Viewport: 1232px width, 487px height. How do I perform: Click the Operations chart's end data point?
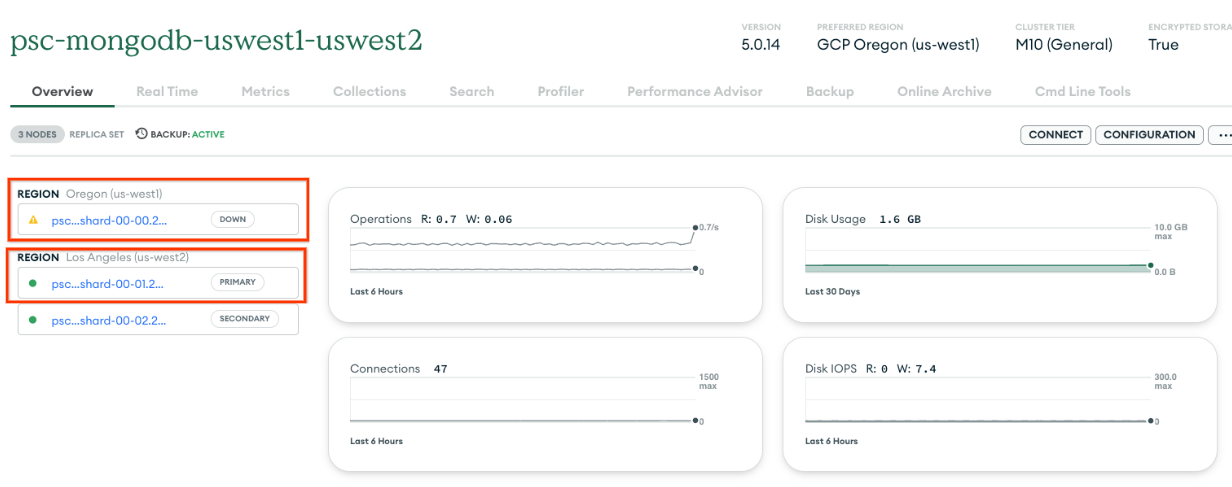point(694,228)
